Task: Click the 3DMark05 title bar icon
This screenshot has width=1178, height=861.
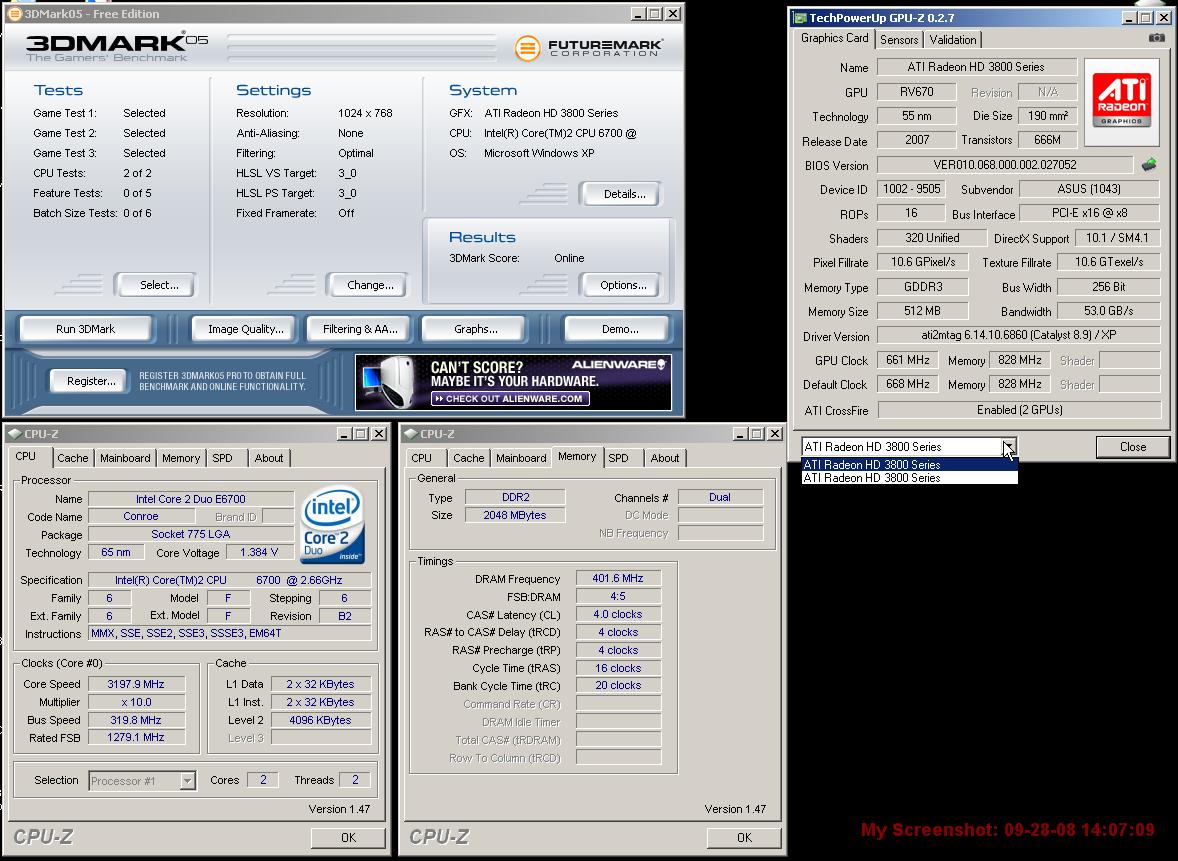Action: (14, 14)
